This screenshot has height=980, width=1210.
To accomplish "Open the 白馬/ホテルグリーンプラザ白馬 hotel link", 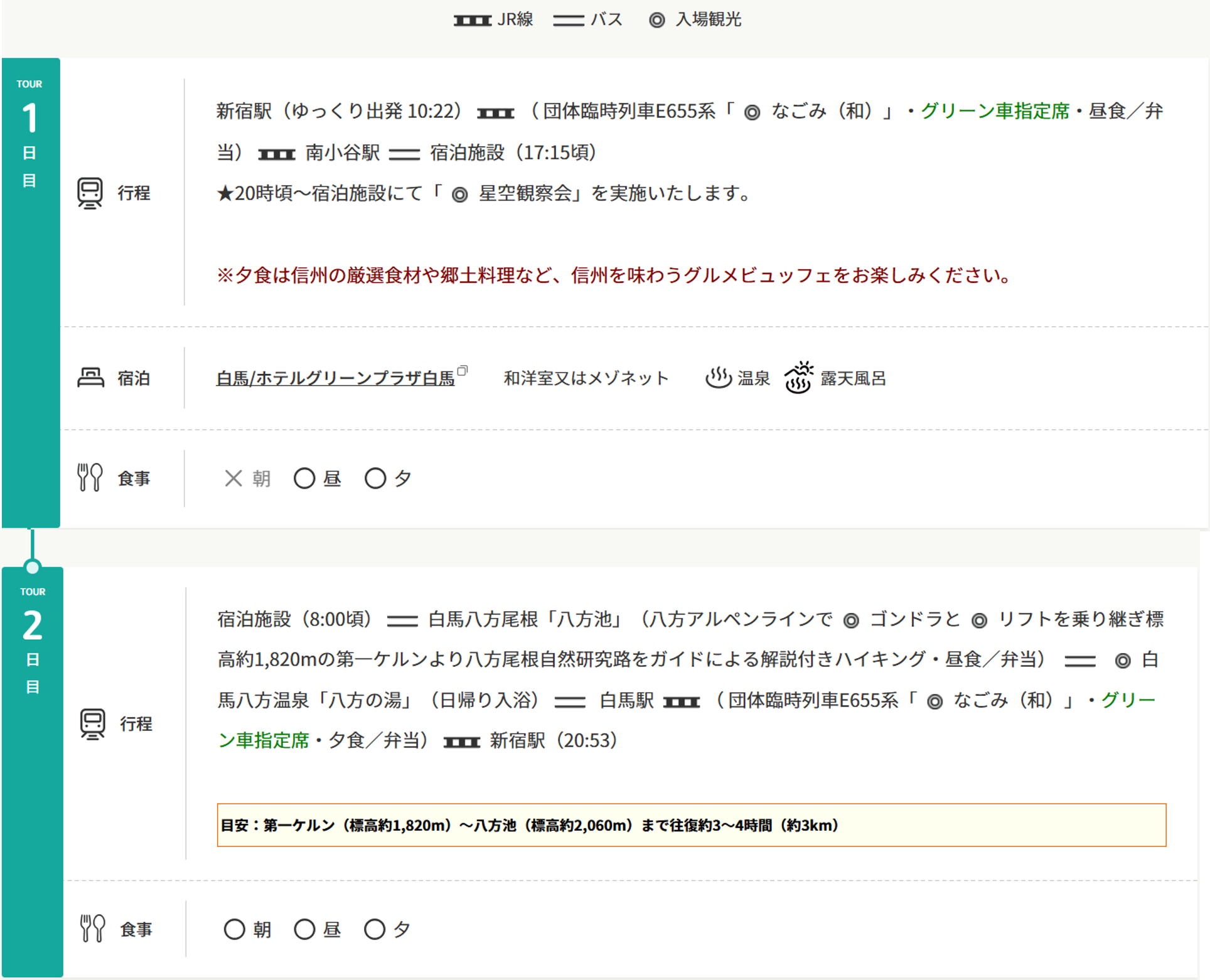I will click(x=335, y=378).
